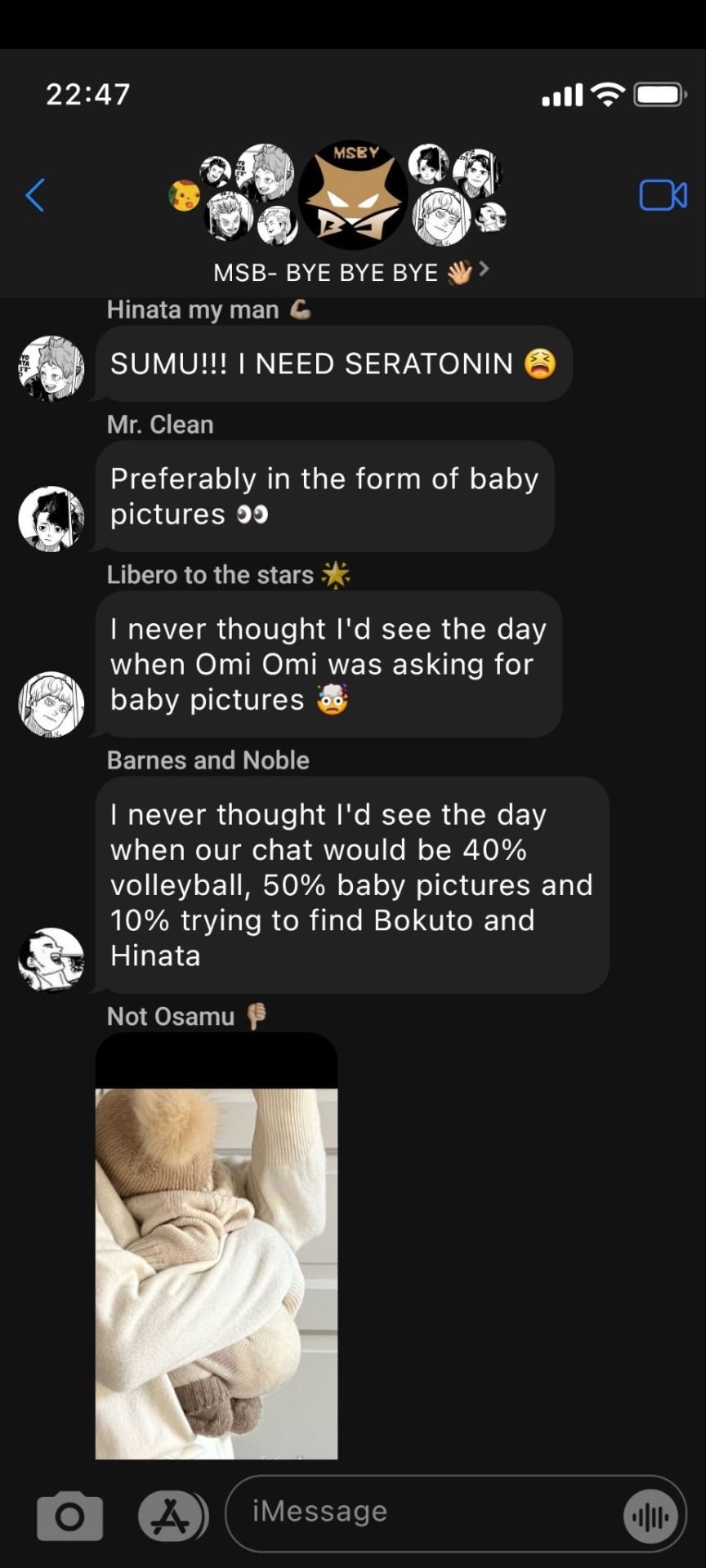Tap the baby pictures message bubble from Mr. Clean
This screenshot has width=706, height=1568.
(x=324, y=497)
